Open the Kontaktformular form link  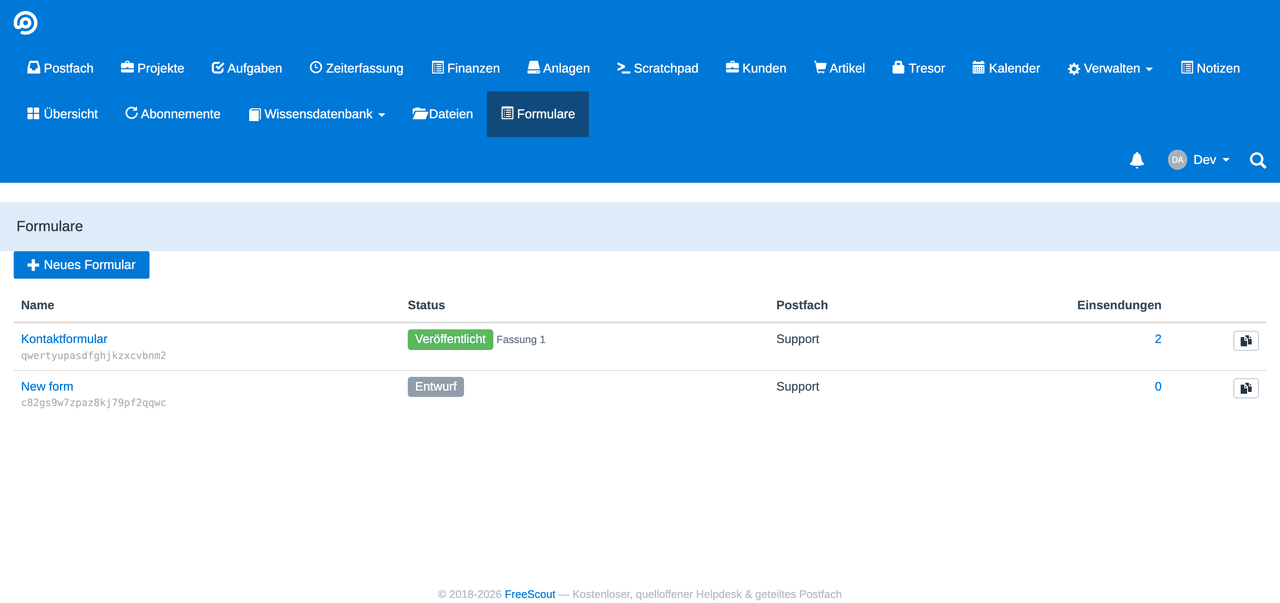64,339
